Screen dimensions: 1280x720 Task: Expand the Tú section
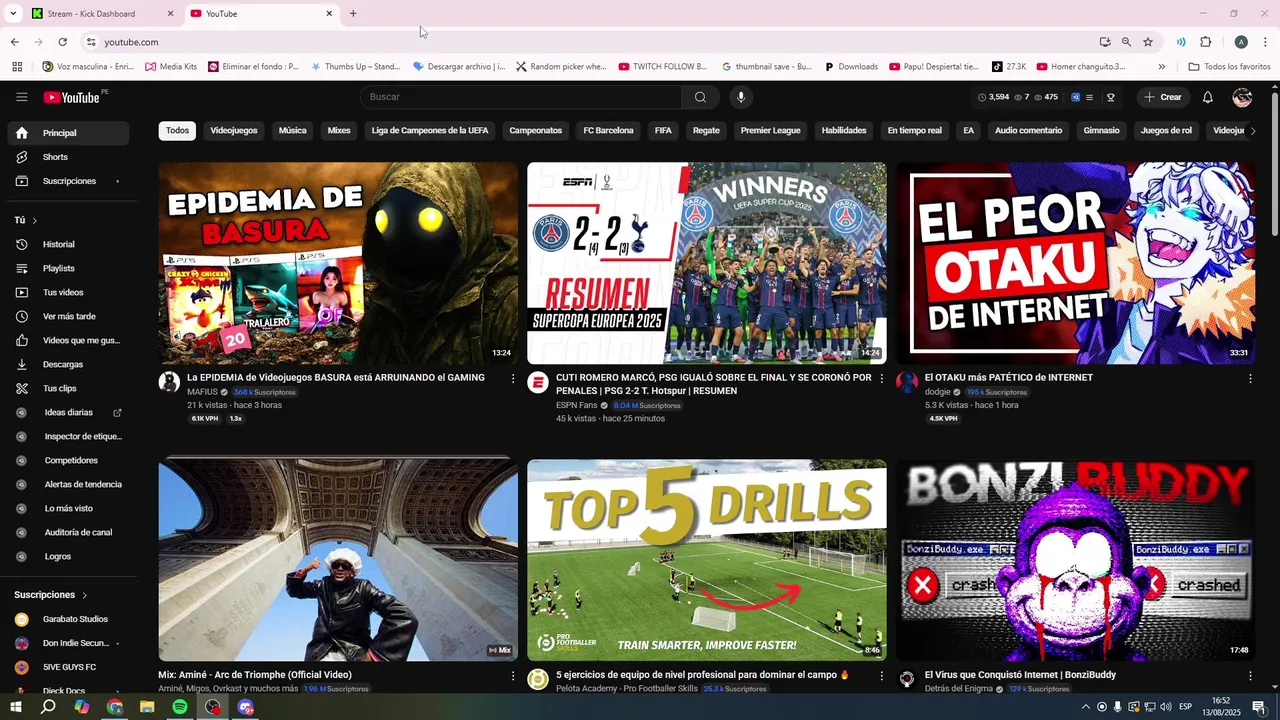coord(26,220)
